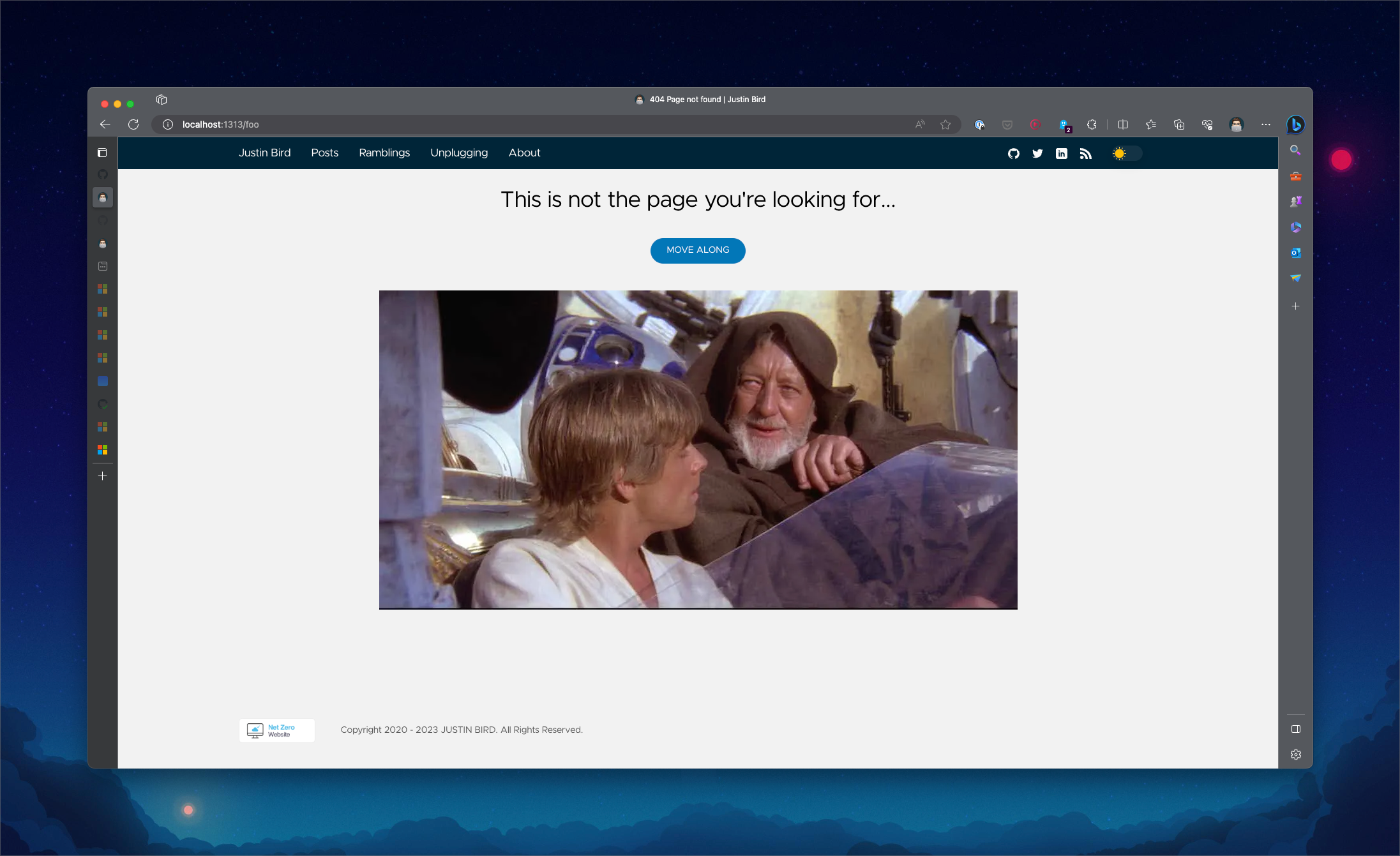Click inside the address bar
The height and width of the screenshot is (856, 1400).
(x=447, y=124)
